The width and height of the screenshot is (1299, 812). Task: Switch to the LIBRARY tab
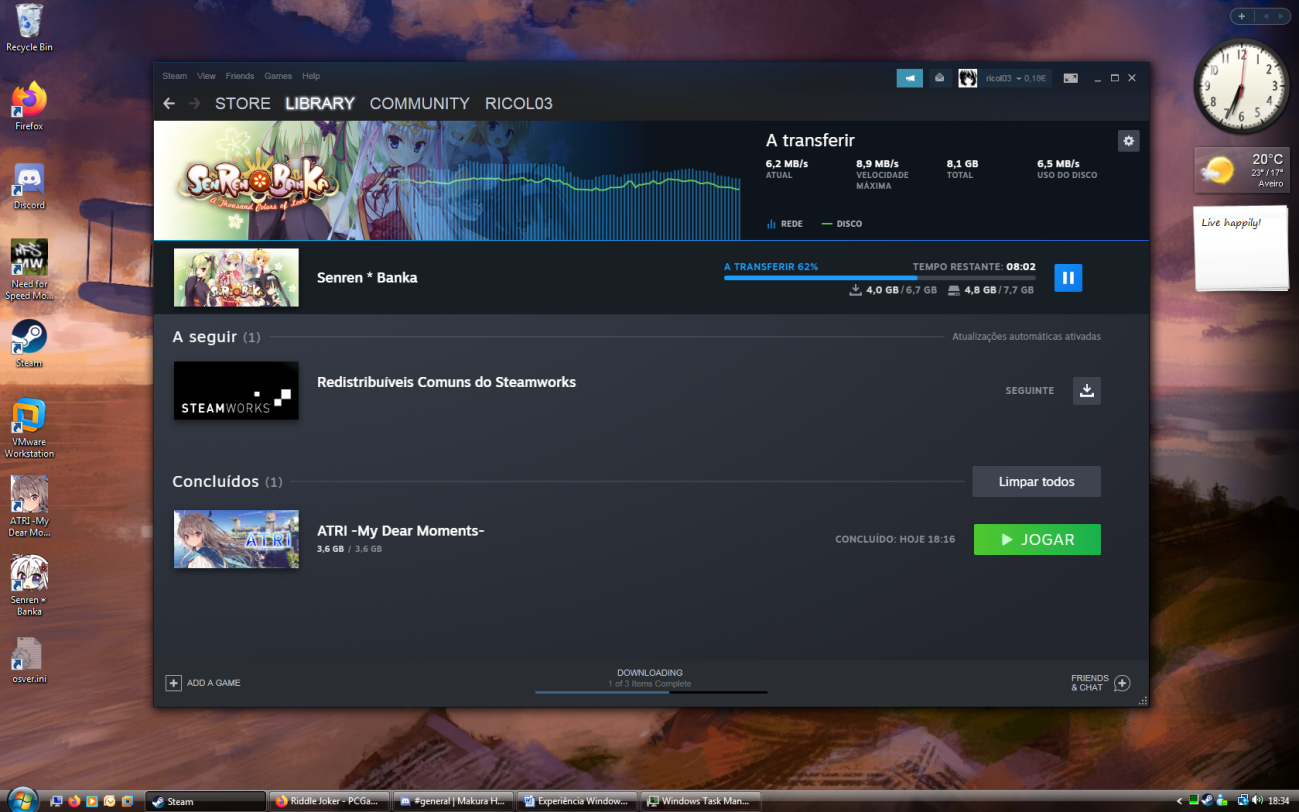click(320, 103)
